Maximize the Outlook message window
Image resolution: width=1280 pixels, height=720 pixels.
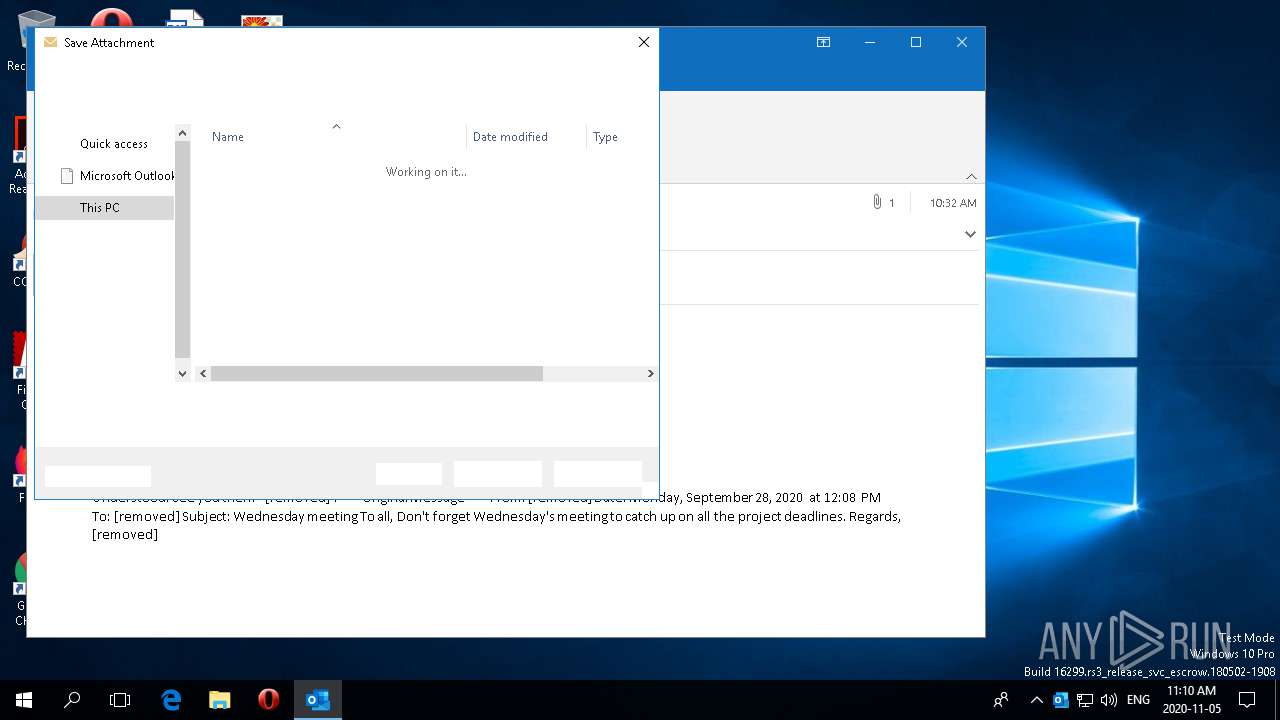pyautogui.click(x=915, y=42)
